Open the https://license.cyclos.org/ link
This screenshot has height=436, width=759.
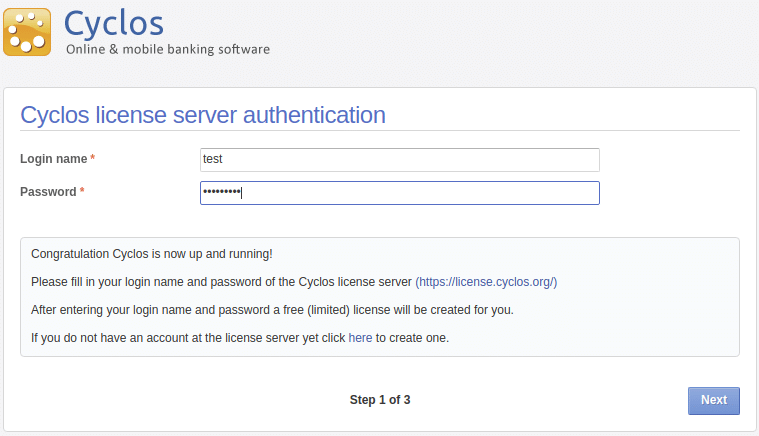486,282
